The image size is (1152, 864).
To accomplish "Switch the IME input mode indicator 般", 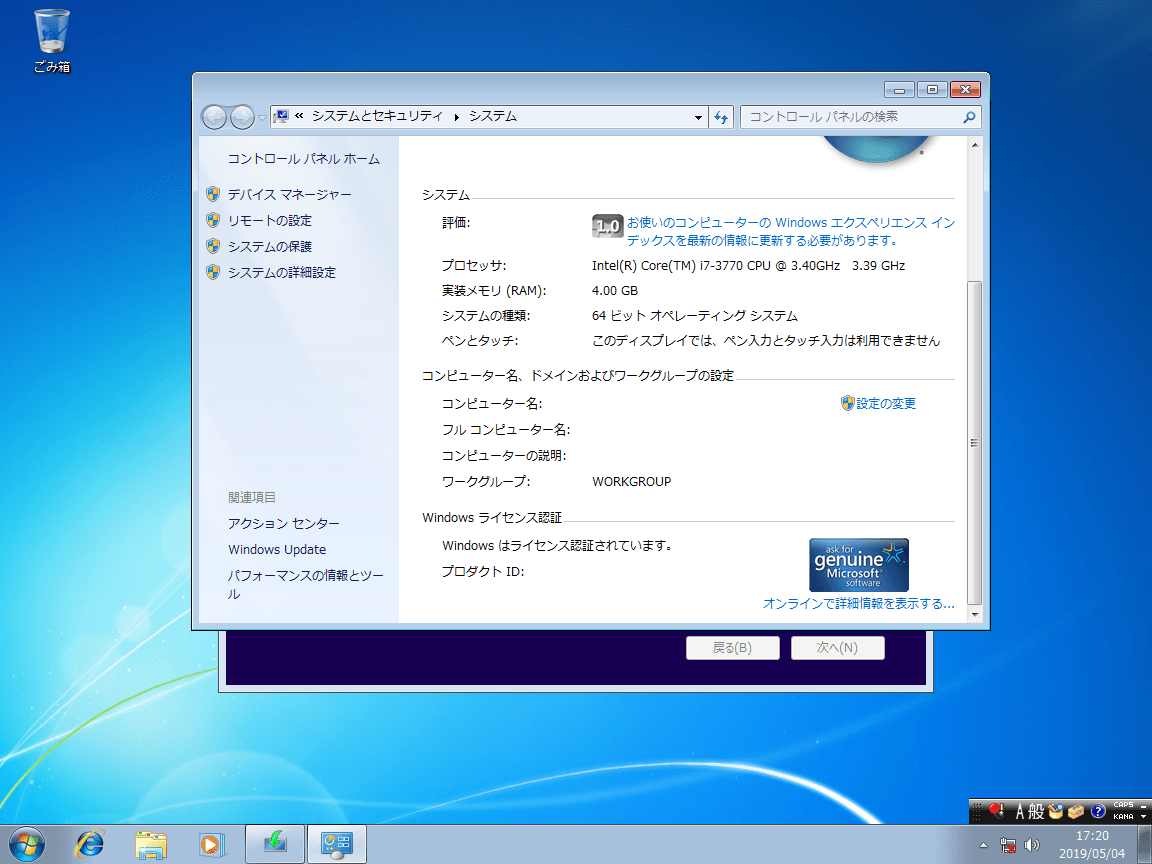I will click(1038, 810).
